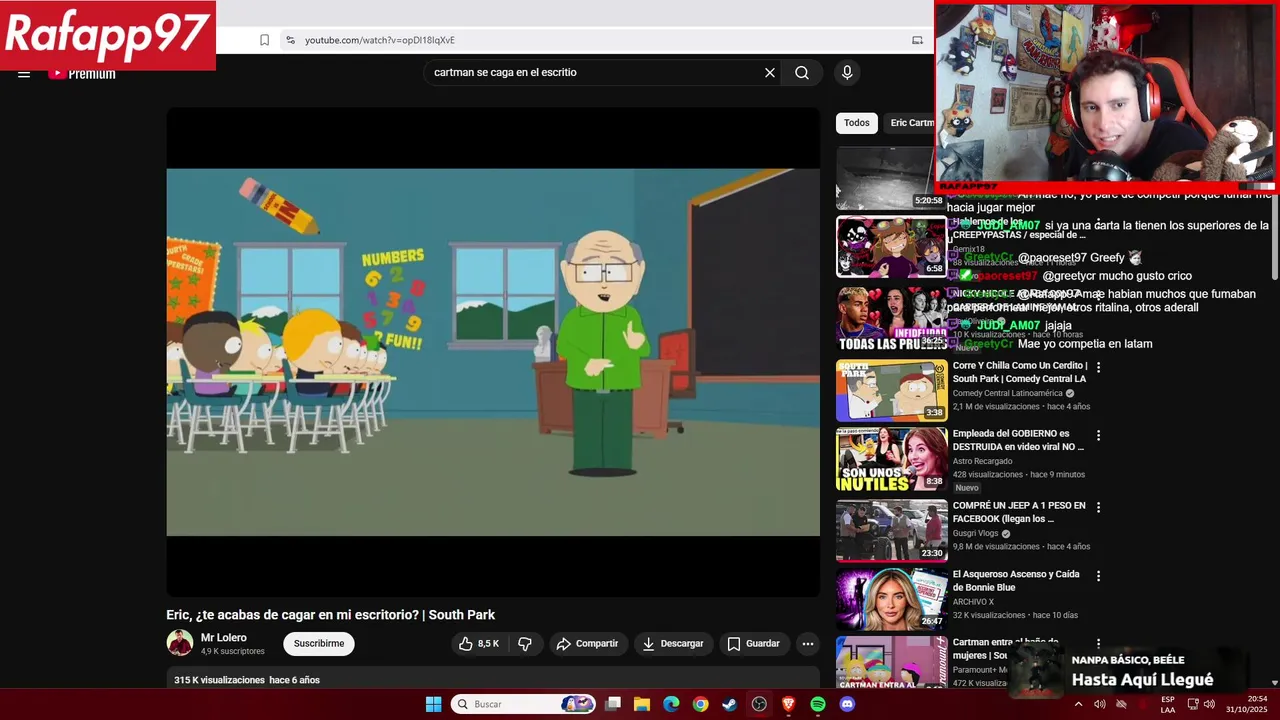The height and width of the screenshot is (720, 1280).
Task: Open volume control in system tray
Action: (x=1209, y=704)
